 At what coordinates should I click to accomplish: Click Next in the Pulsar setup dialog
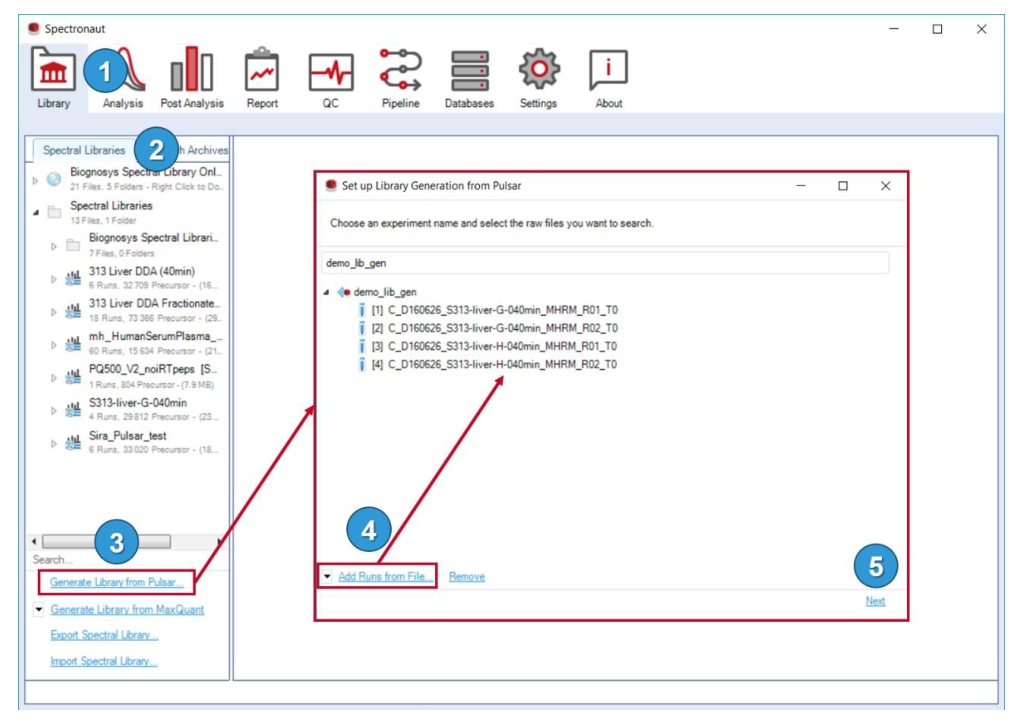pyautogui.click(x=876, y=601)
